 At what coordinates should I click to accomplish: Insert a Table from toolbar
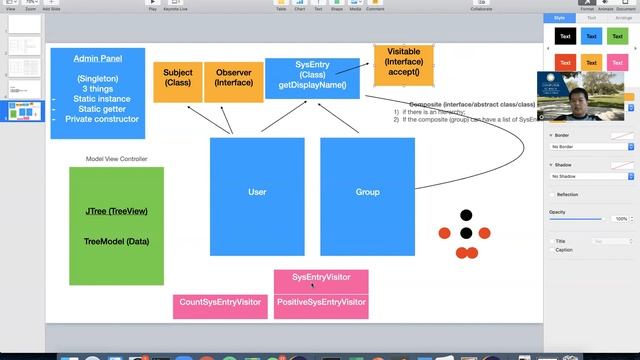pyautogui.click(x=281, y=5)
